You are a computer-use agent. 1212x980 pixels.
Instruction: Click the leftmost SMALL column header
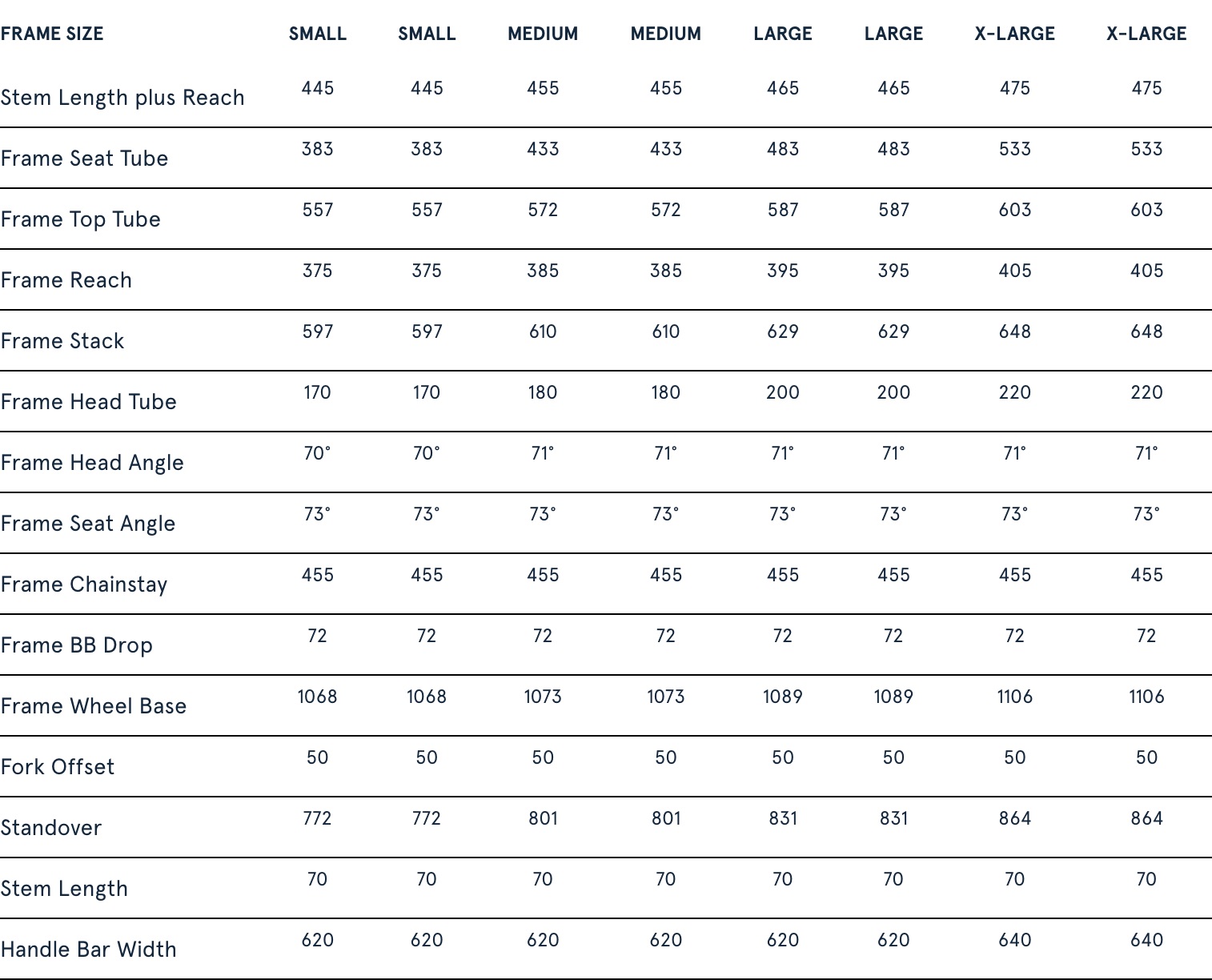(x=318, y=34)
